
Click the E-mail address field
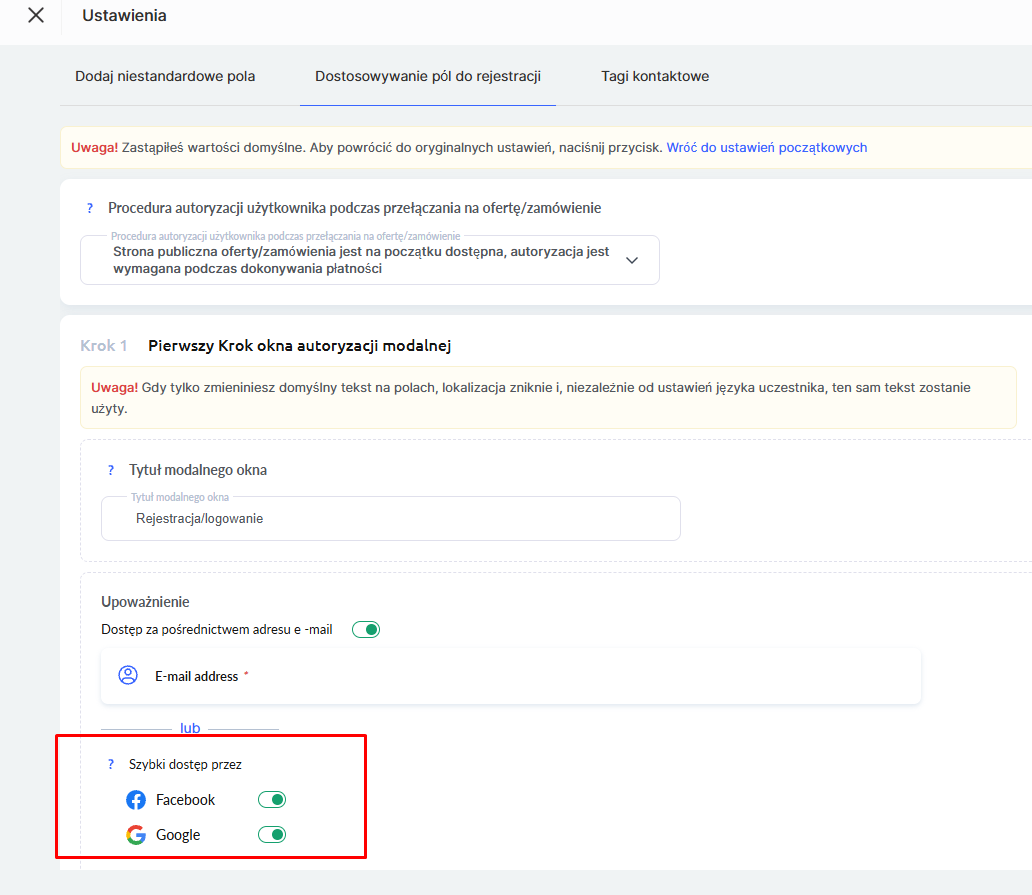pos(510,676)
